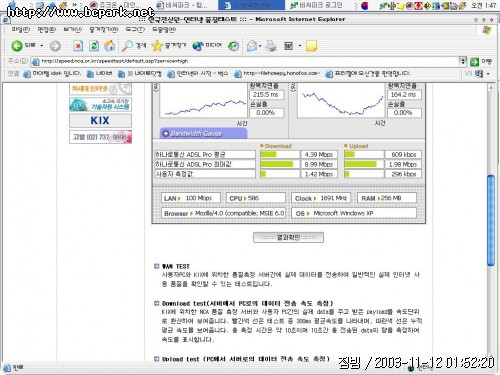The image size is (500, 375).
Task: Open the Home page house icon
Action: 110,46
